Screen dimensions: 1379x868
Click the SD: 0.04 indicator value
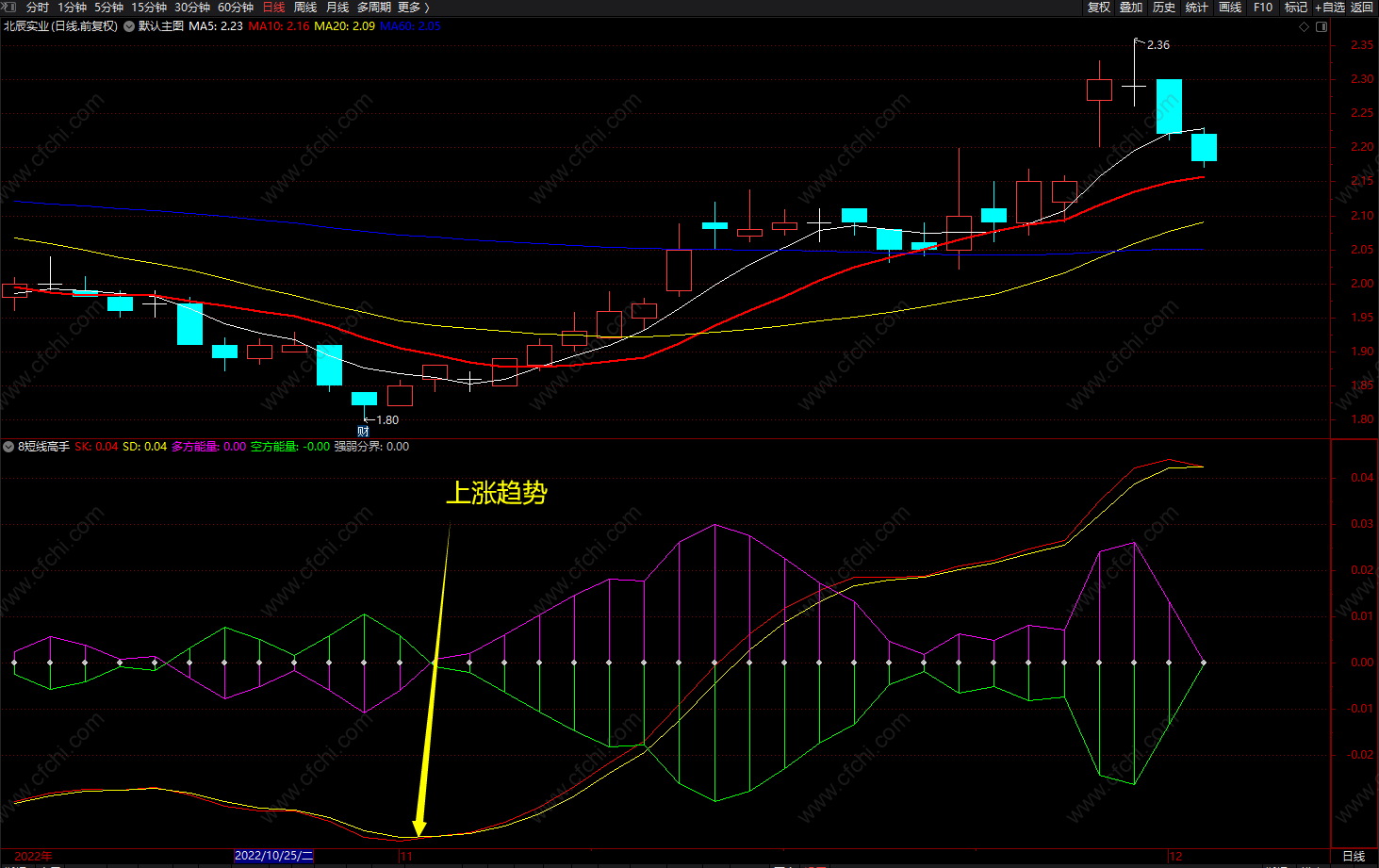(x=144, y=447)
